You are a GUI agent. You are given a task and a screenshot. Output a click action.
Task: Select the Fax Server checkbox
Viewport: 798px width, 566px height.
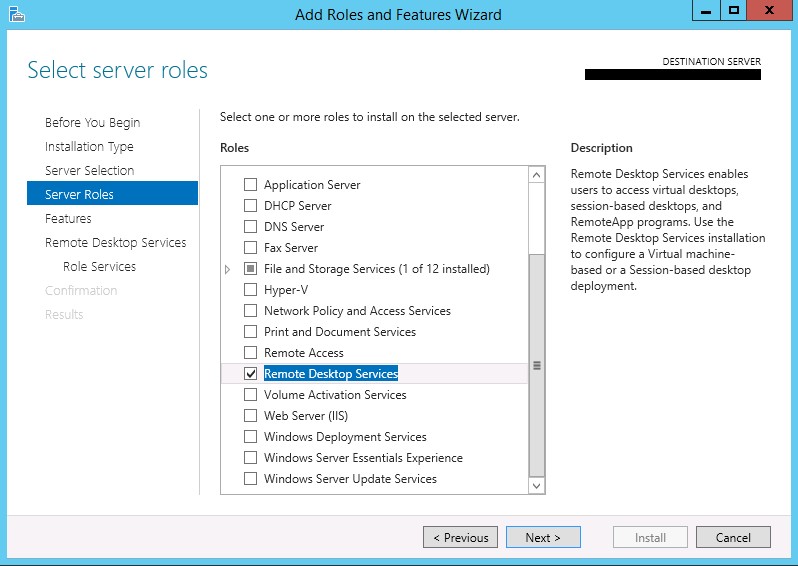pos(250,247)
